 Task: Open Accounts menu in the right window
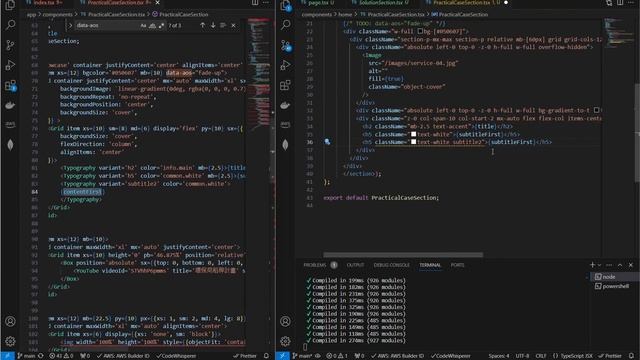(286, 321)
